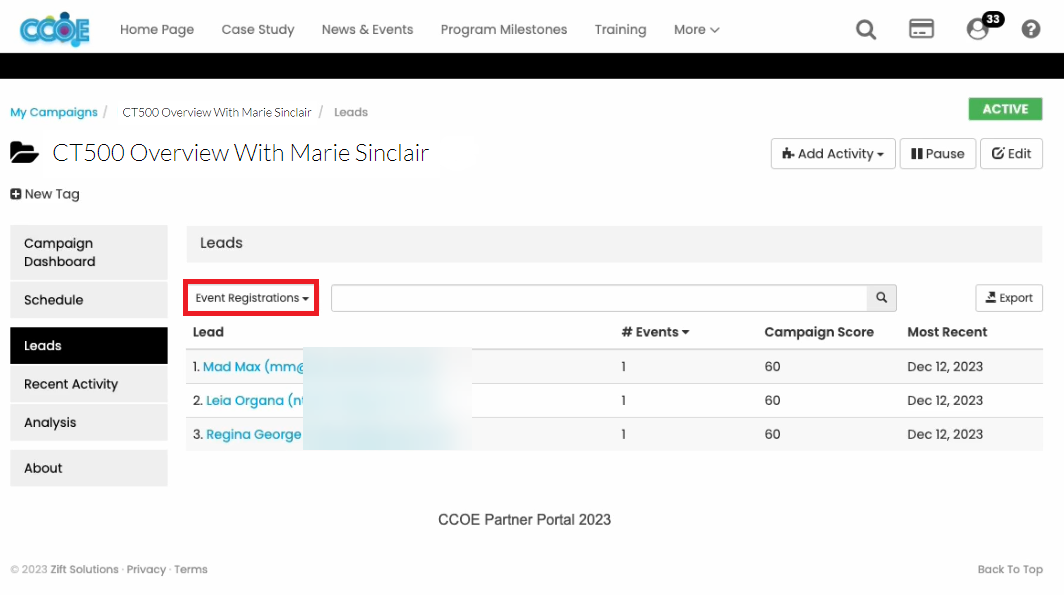The width and height of the screenshot is (1064, 595).
Task: Click the CCOE logo
Action: (x=55, y=29)
